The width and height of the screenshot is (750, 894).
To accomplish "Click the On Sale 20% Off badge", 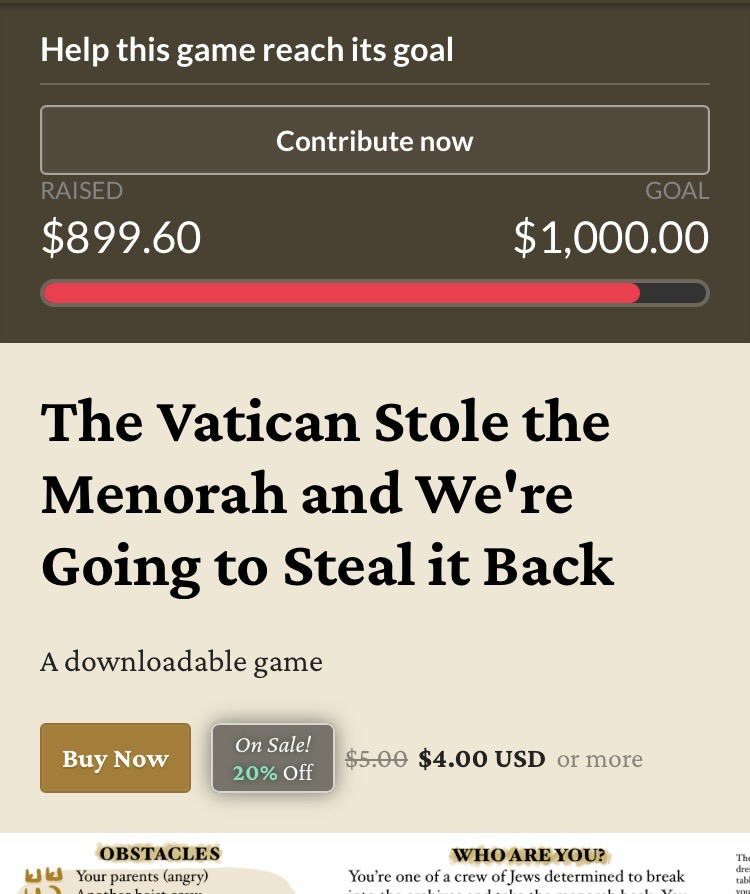I will [273, 758].
